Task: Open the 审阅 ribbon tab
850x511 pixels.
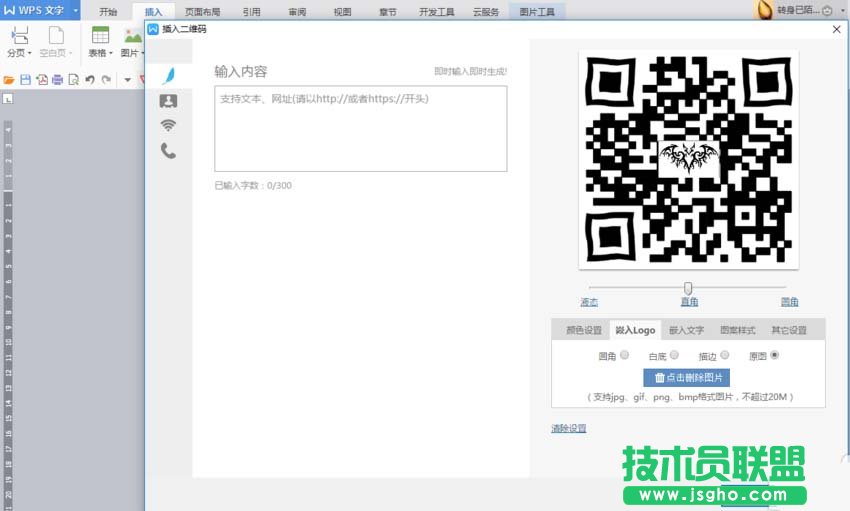Action: [297, 12]
